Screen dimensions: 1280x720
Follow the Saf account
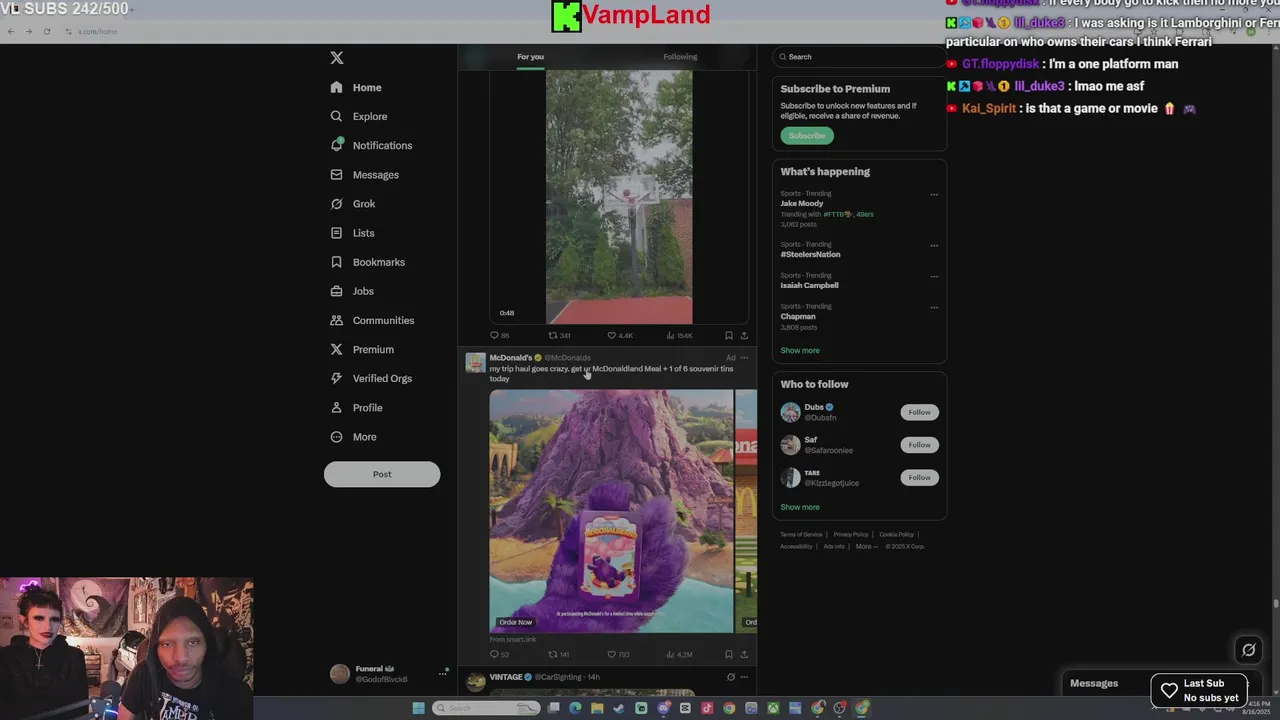click(x=919, y=445)
